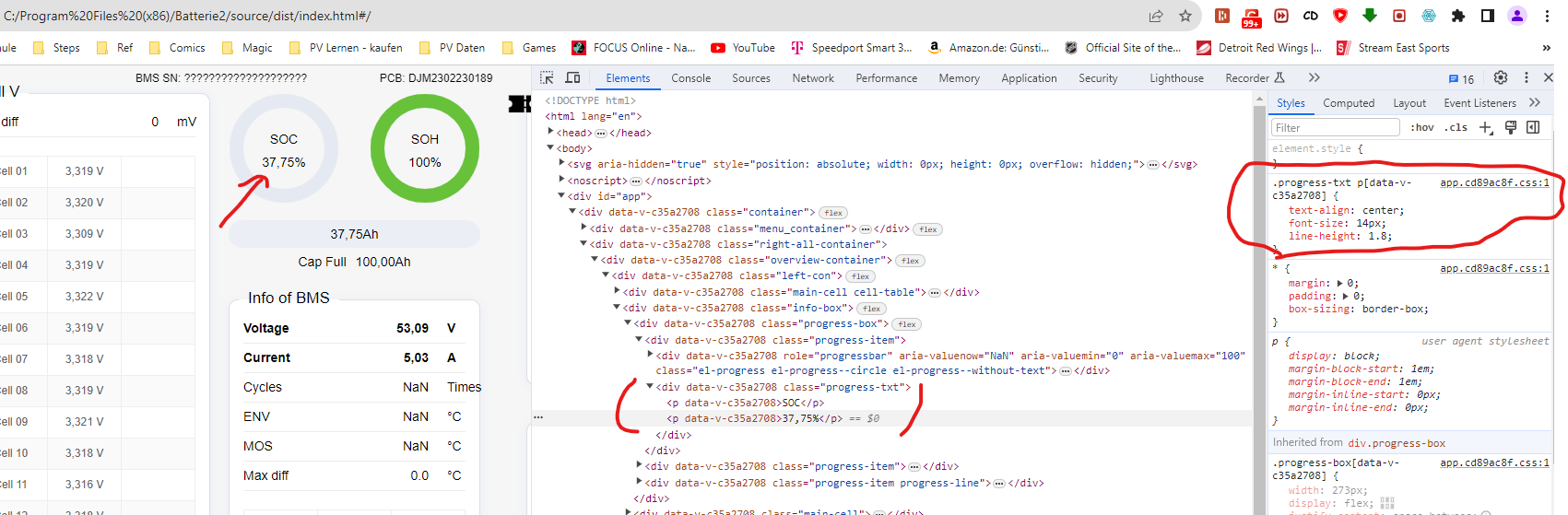Open the YouTube bookmark
The image size is (1568, 515).
743,48
